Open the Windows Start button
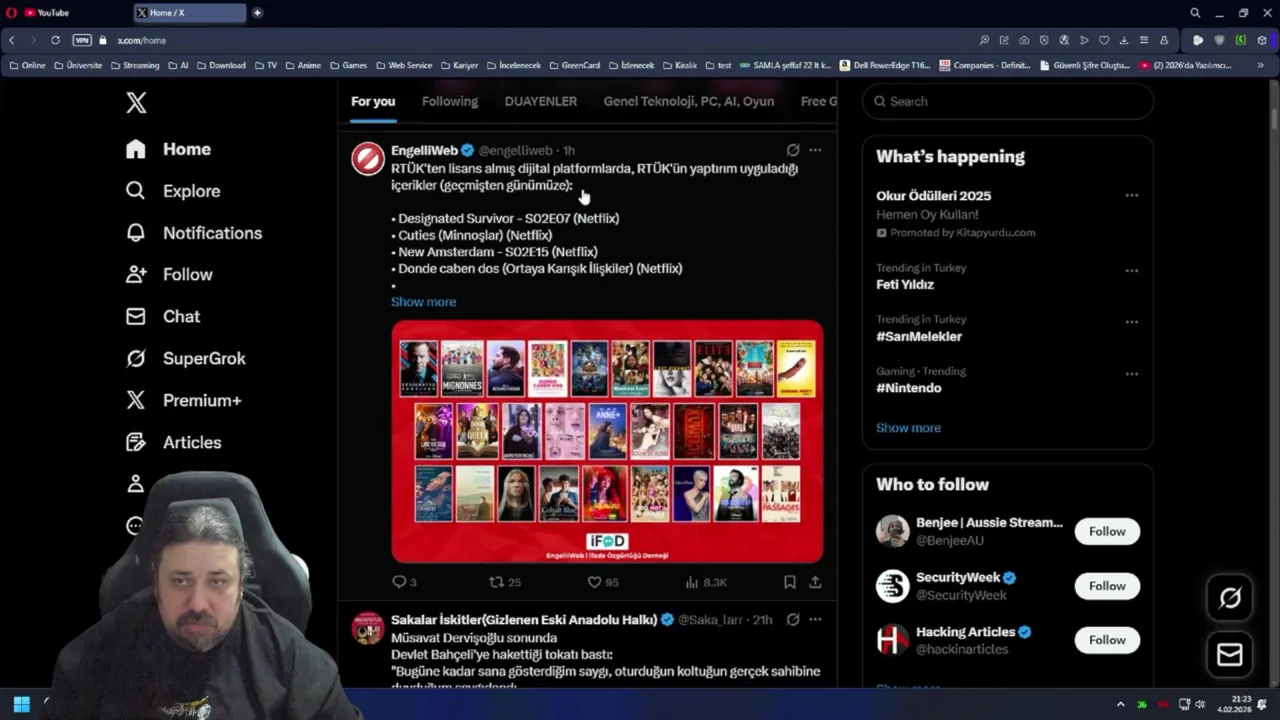1280x720 pixels. pyautogui.click(x=21, y=704)
